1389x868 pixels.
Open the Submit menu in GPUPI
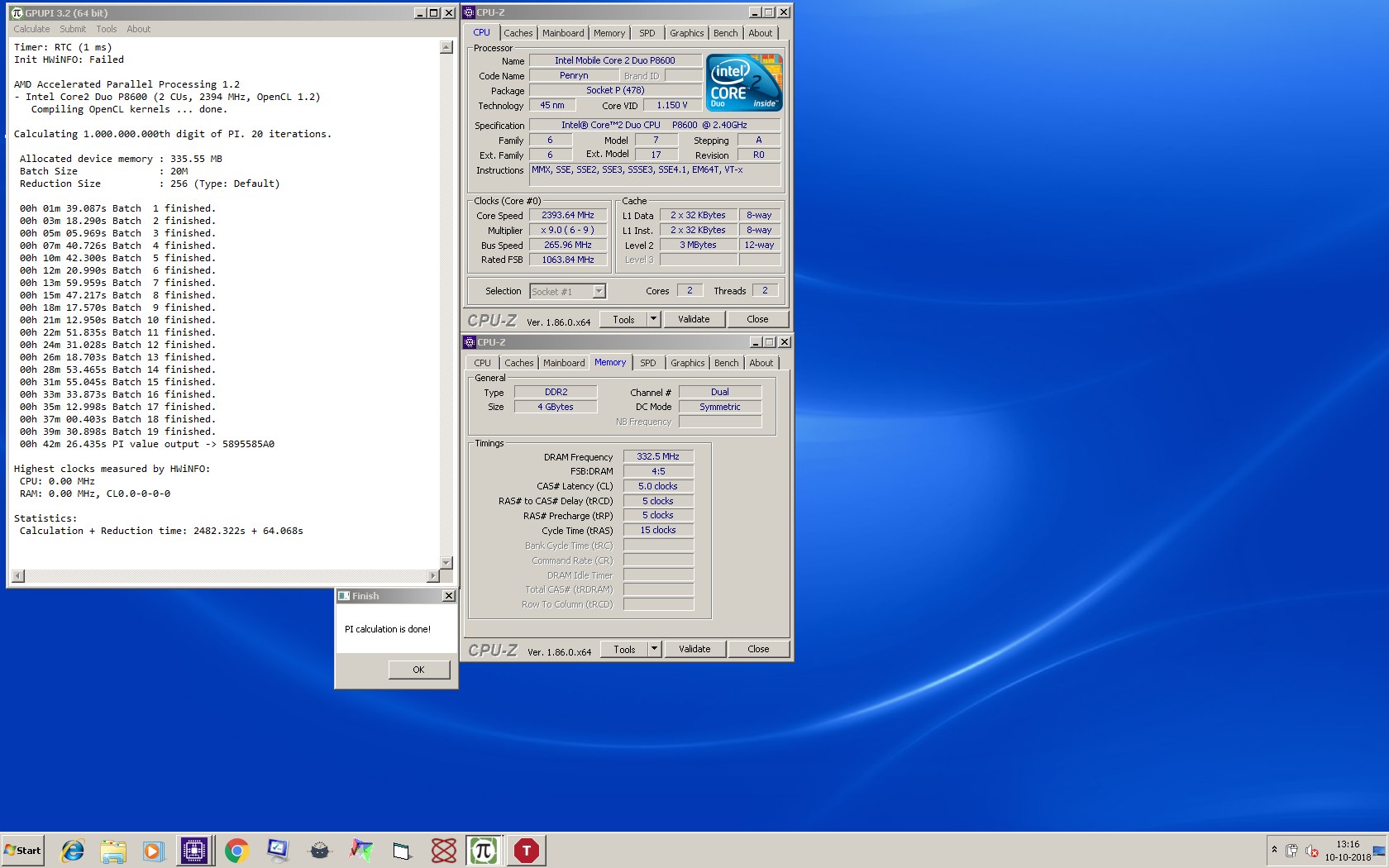pos(73,29)
